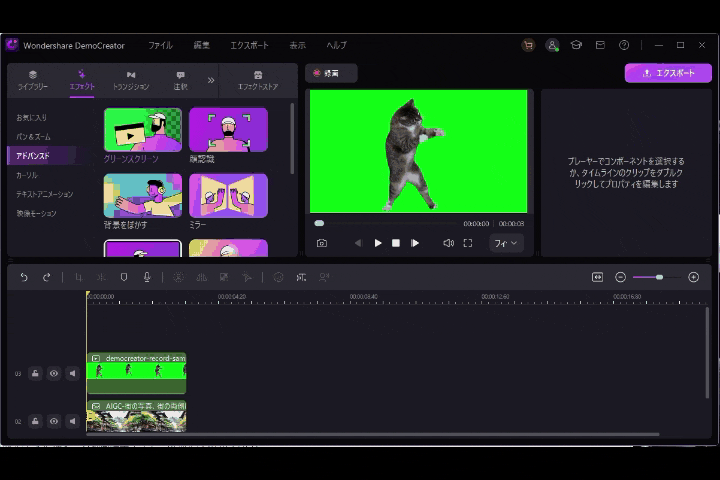Expand more tabs with double chevron
This screenshot has height=480, width=720.
point(211,80)
